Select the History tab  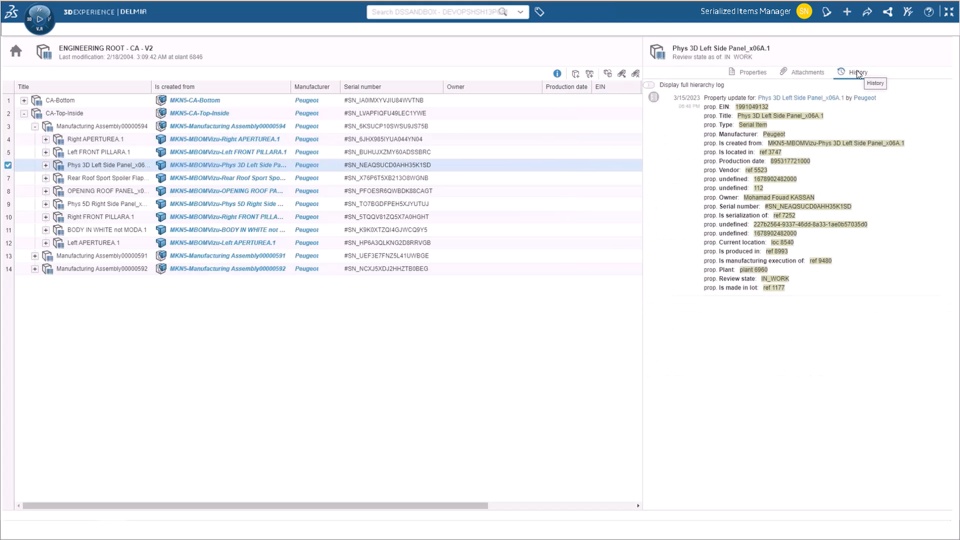point(852,72)
